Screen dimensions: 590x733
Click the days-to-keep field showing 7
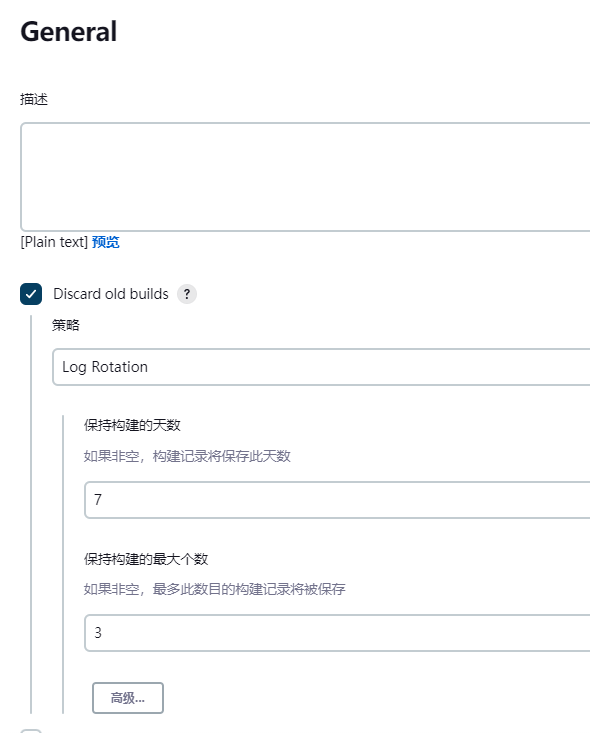[x=337, y=500]
